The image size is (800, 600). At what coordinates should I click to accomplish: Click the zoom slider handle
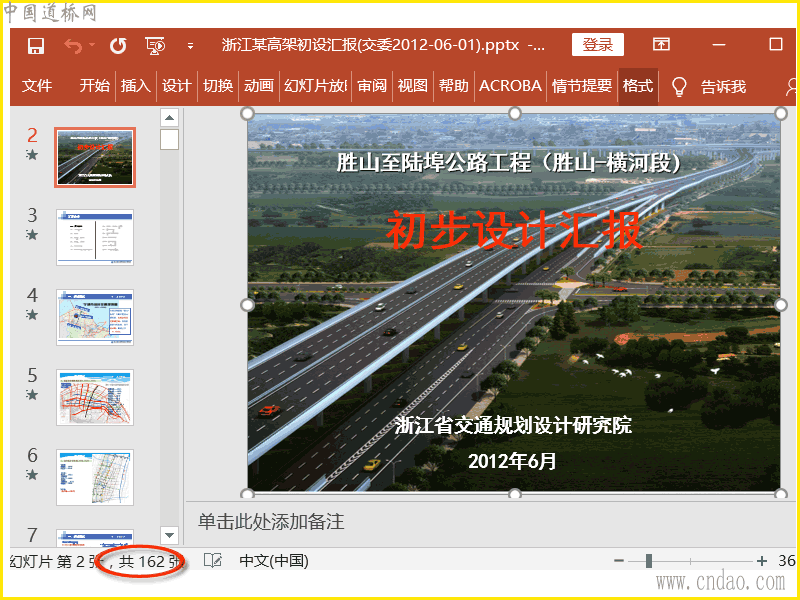[x=648, y=561]
